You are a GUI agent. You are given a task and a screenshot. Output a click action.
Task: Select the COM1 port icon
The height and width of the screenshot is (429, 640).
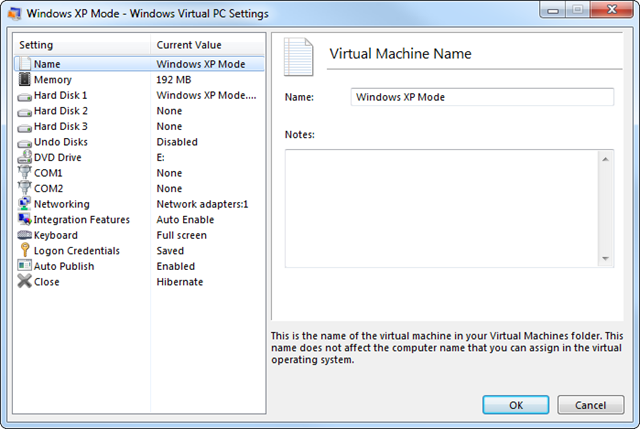pos(25,173)
